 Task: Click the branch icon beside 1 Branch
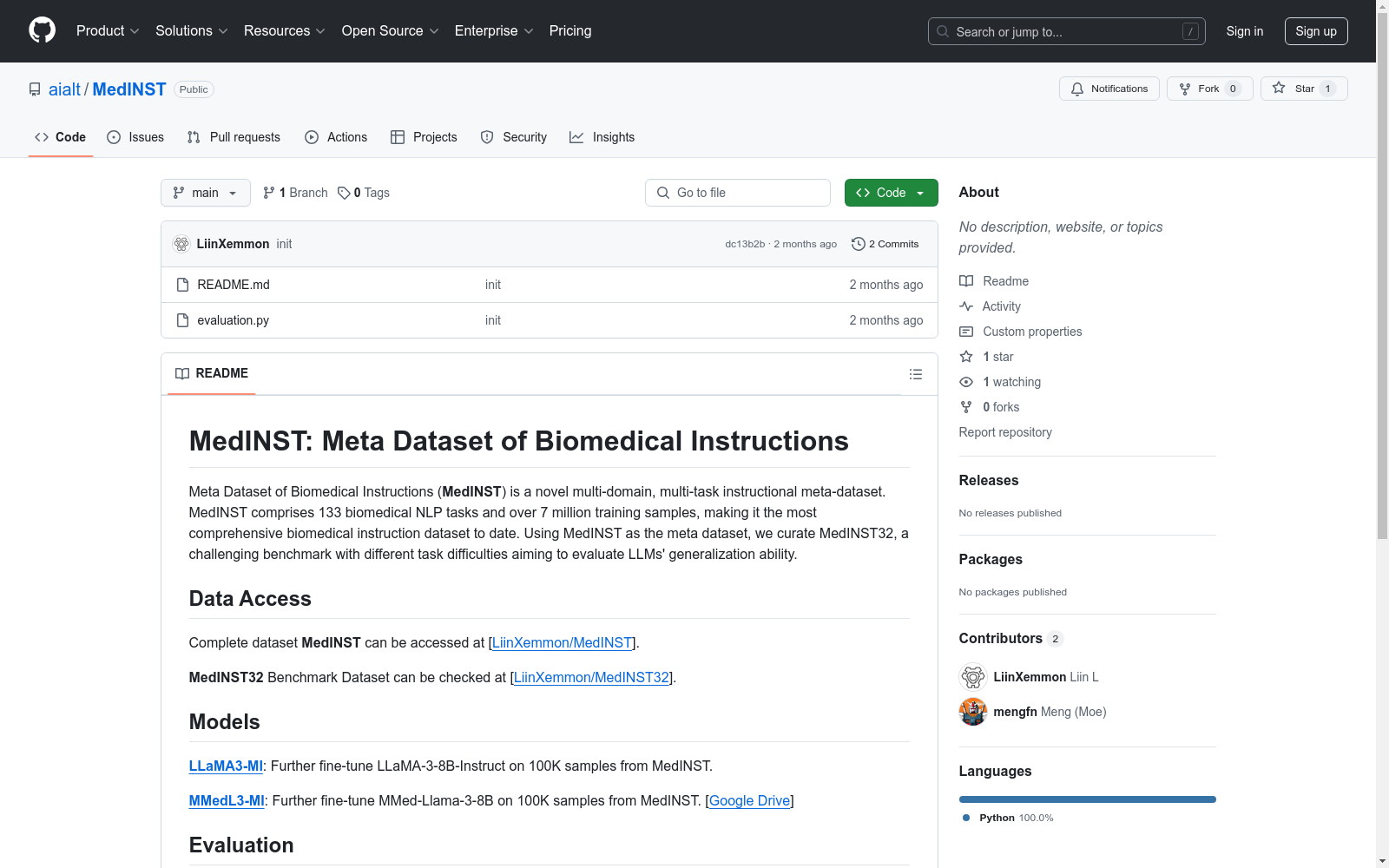(269, 193)
